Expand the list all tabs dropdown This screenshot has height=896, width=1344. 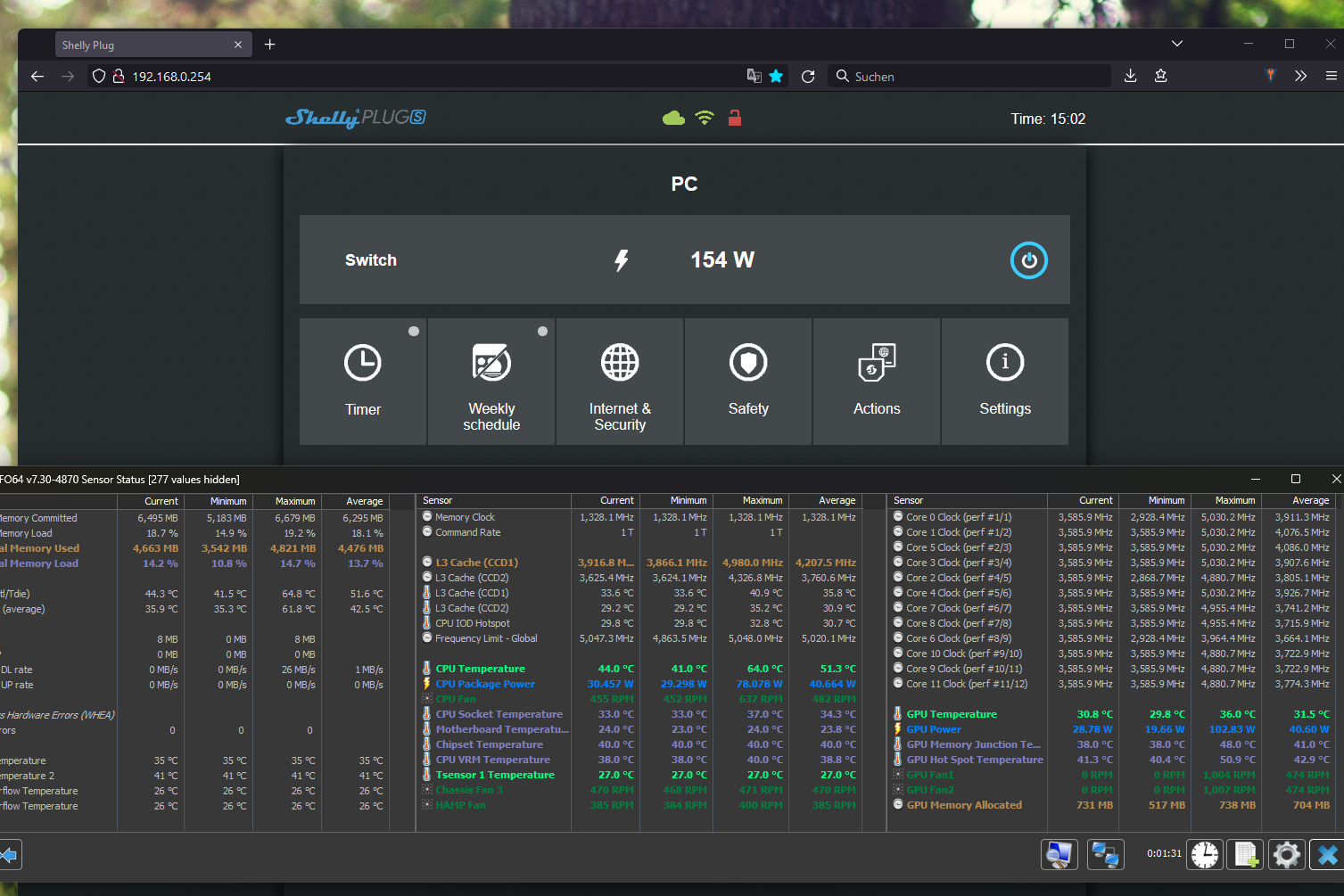tap(1177, 44)
